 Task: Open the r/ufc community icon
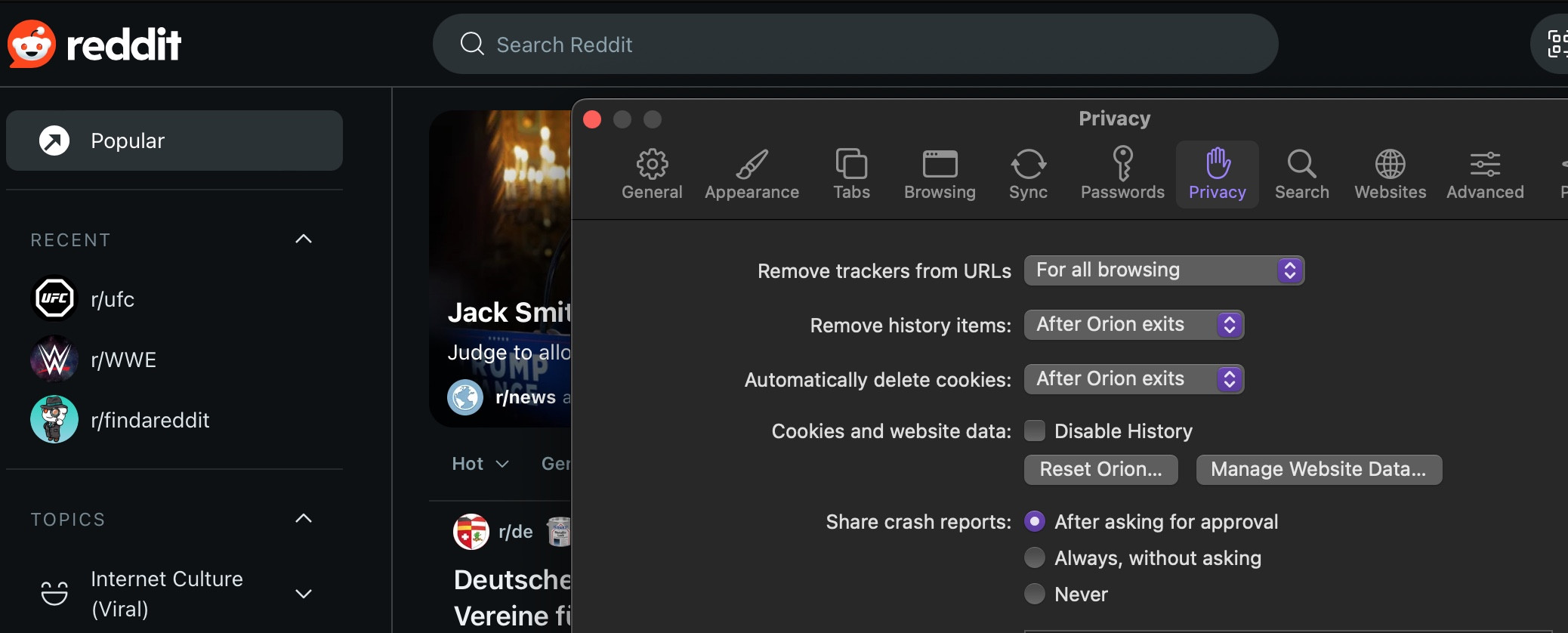[x=54, y=298]
